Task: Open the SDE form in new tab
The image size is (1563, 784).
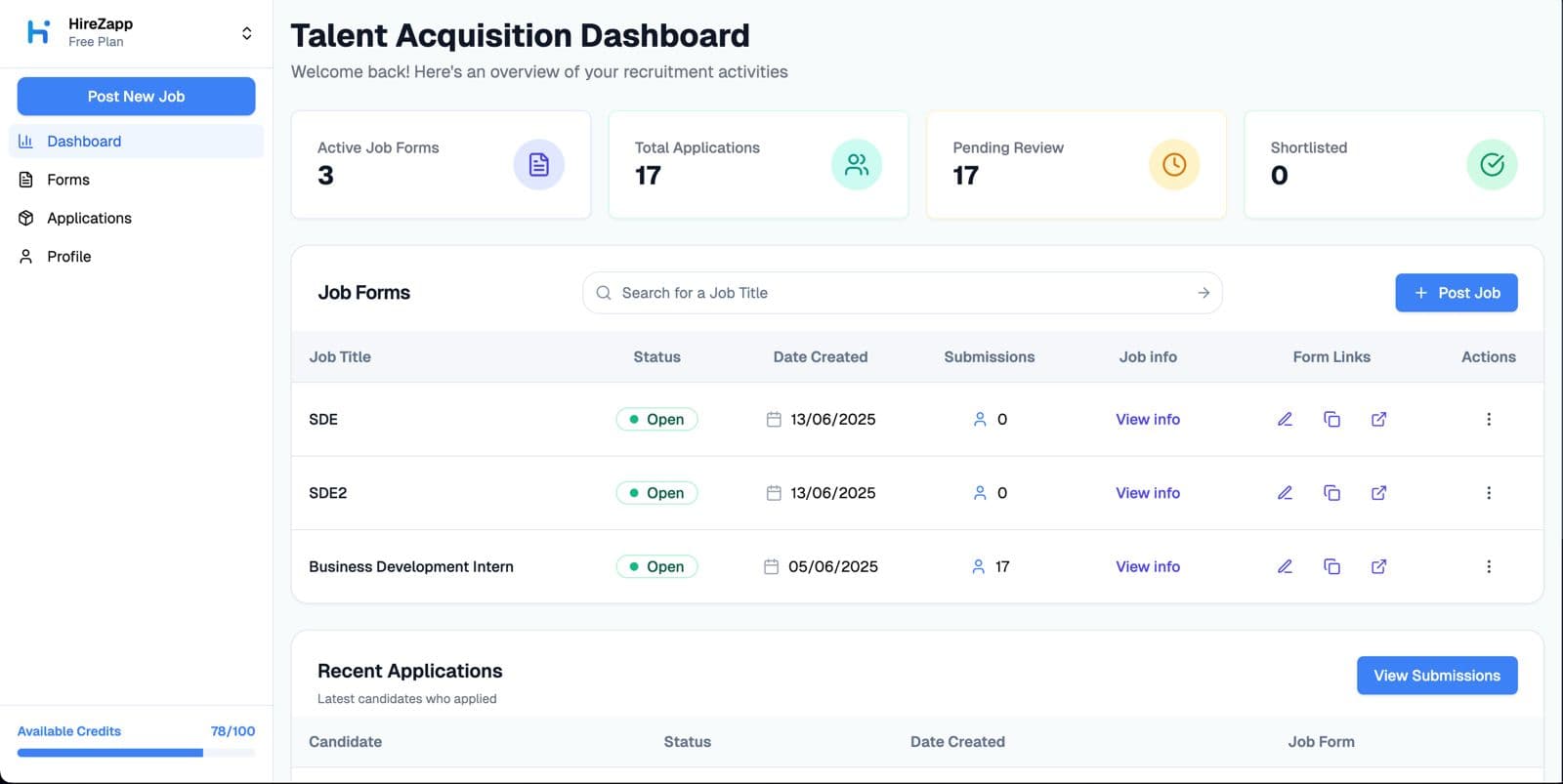Action: [1378, 419]
